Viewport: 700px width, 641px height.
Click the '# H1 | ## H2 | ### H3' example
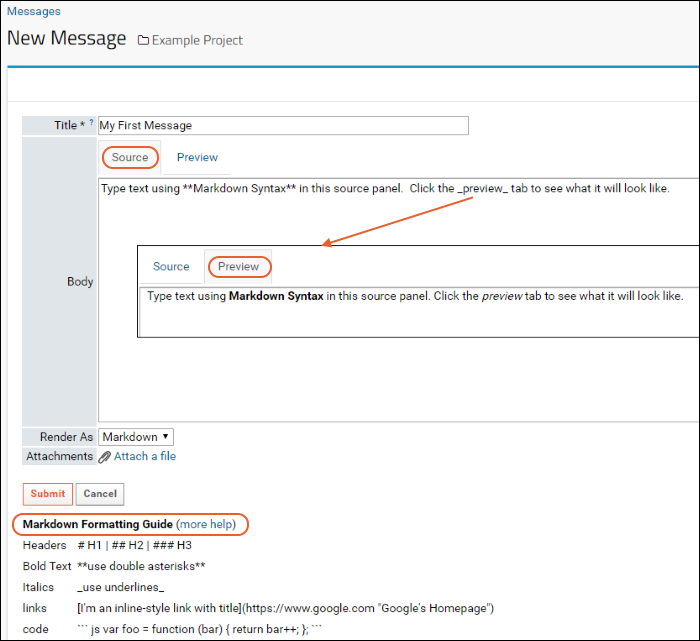pyautogui.click(x=134, y=545)
